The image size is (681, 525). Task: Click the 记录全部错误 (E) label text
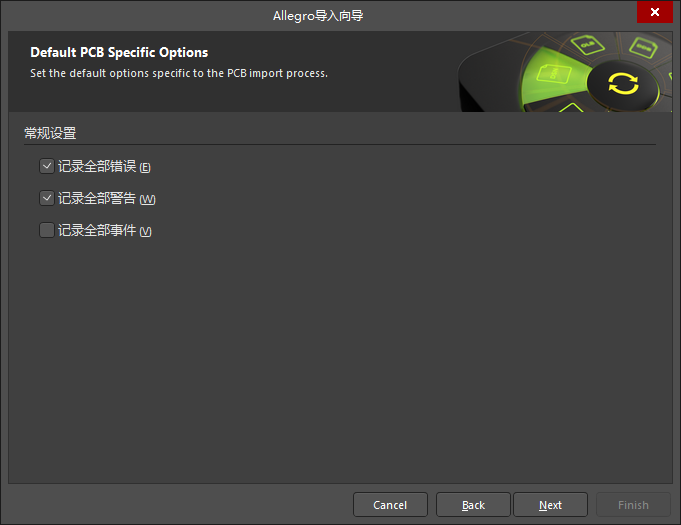coord(104,167)
